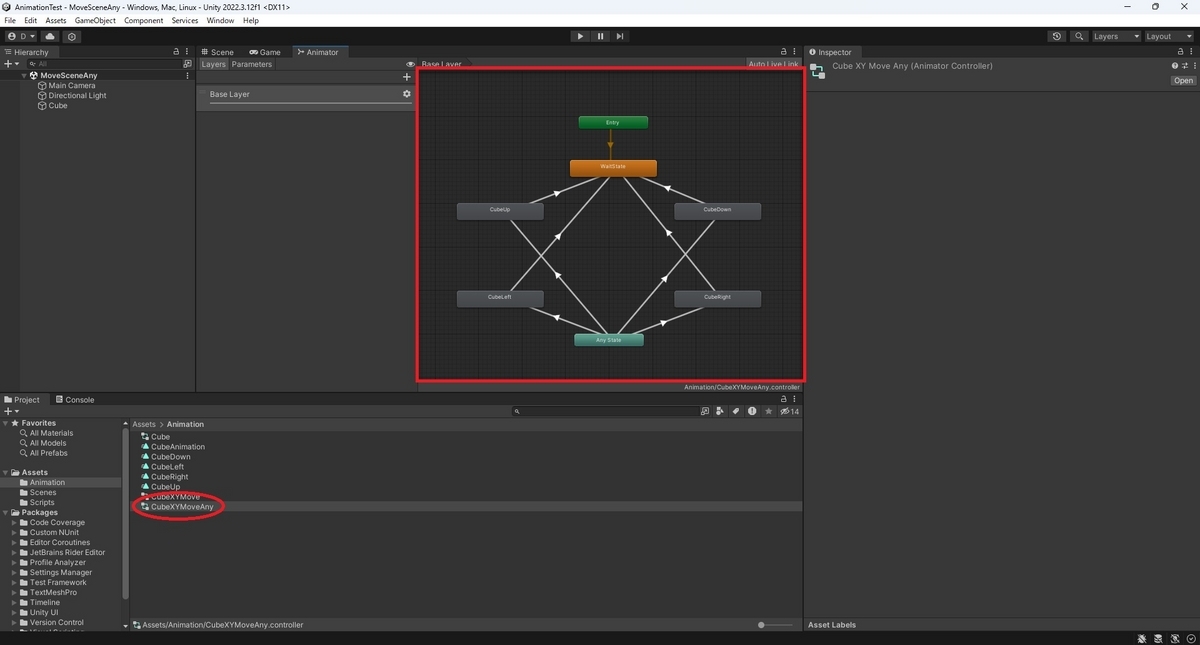This screenshot has height=645, width=1200.
Task: Open Undo History clock icon
Action: point(1057,36)
